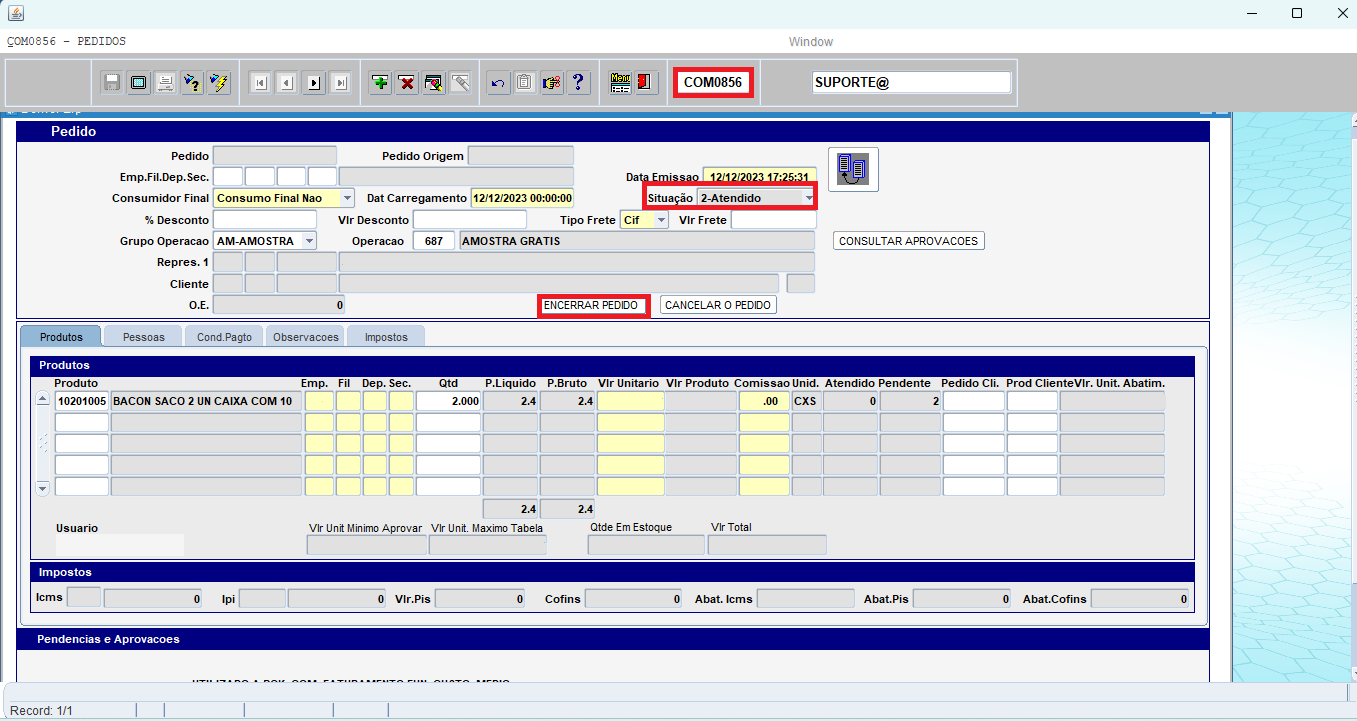Click the red Exit door icon
This screenshot has height=721, width=1357.
point(646,83)
